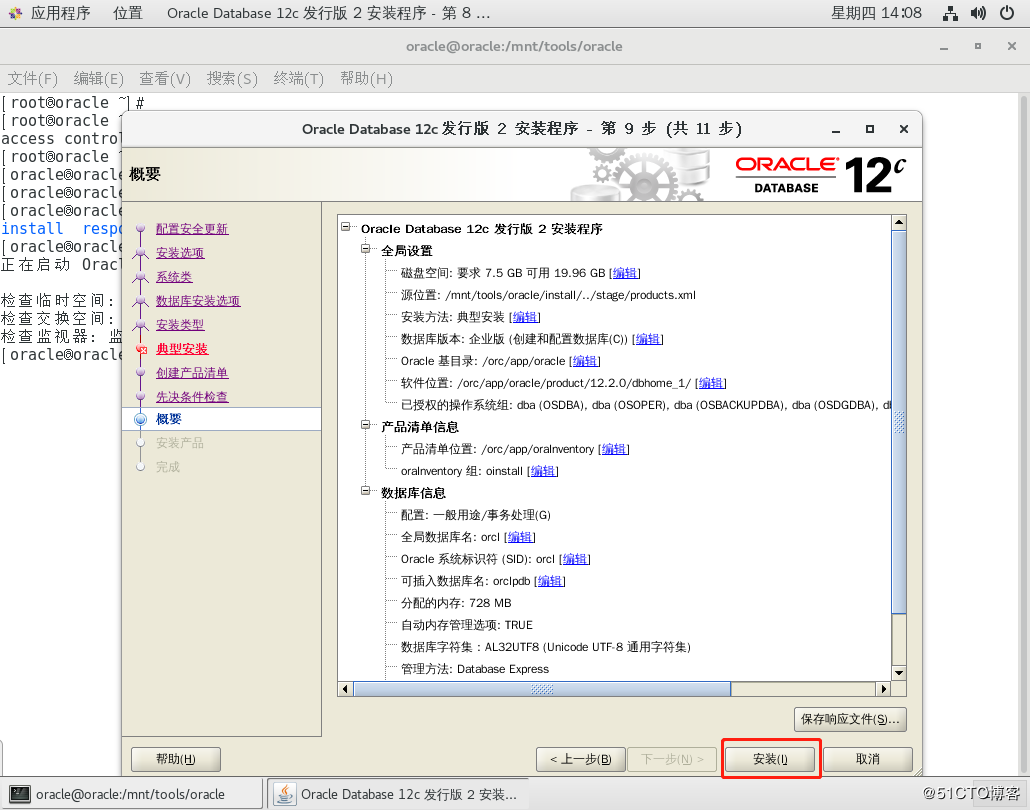Collapse the 全局设置 tree section
Screen dimensions: 1030x810
365,249
